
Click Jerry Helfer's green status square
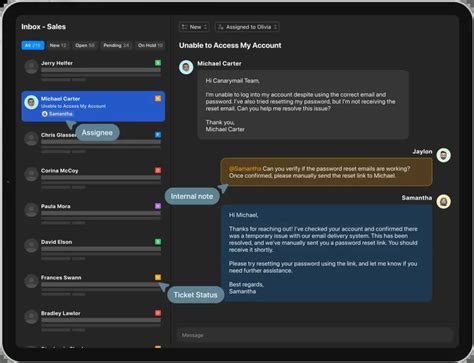(158, 63)
